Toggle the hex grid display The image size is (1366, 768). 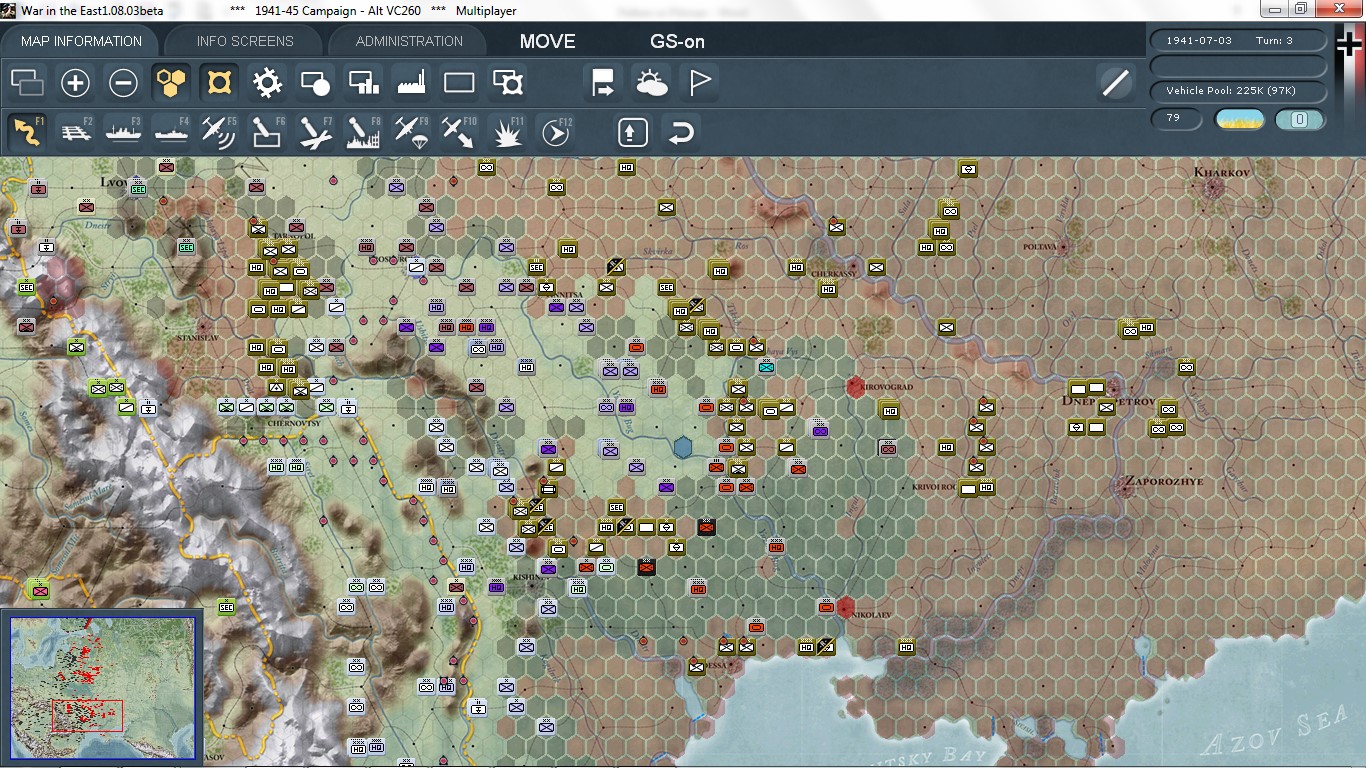[171, 82]
